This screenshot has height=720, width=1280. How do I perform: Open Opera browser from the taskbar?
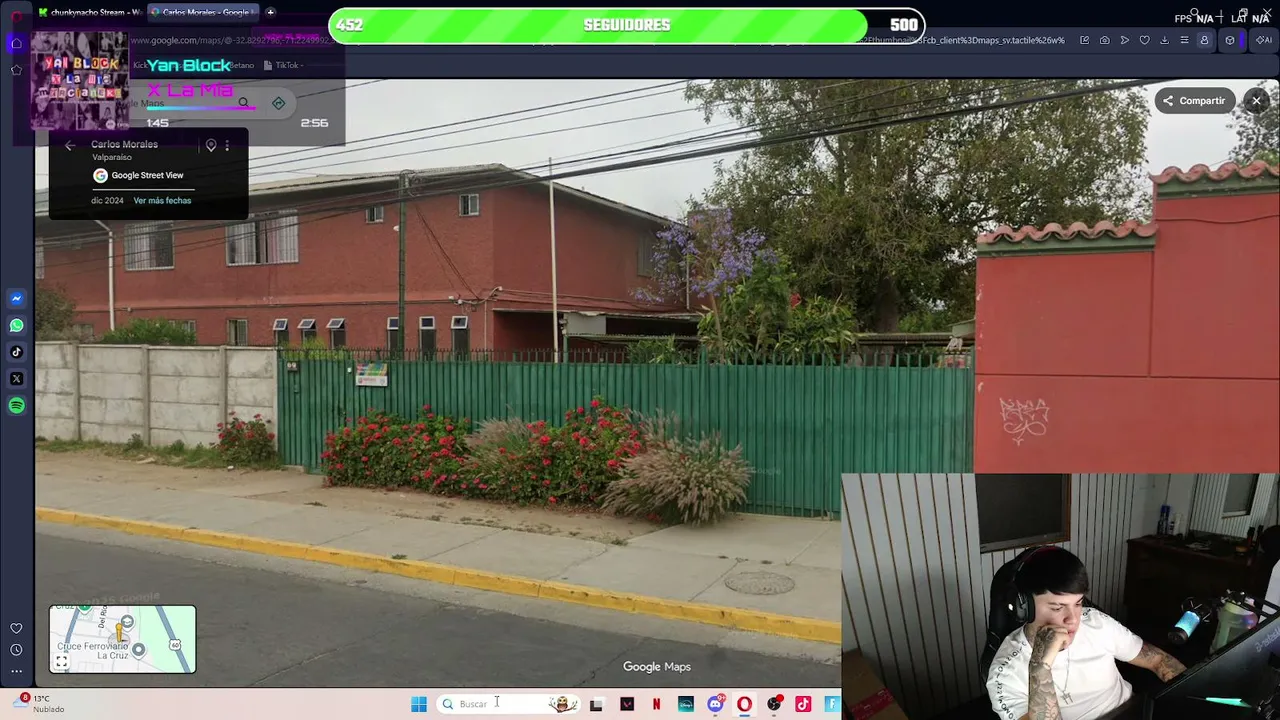pos(744,704)
